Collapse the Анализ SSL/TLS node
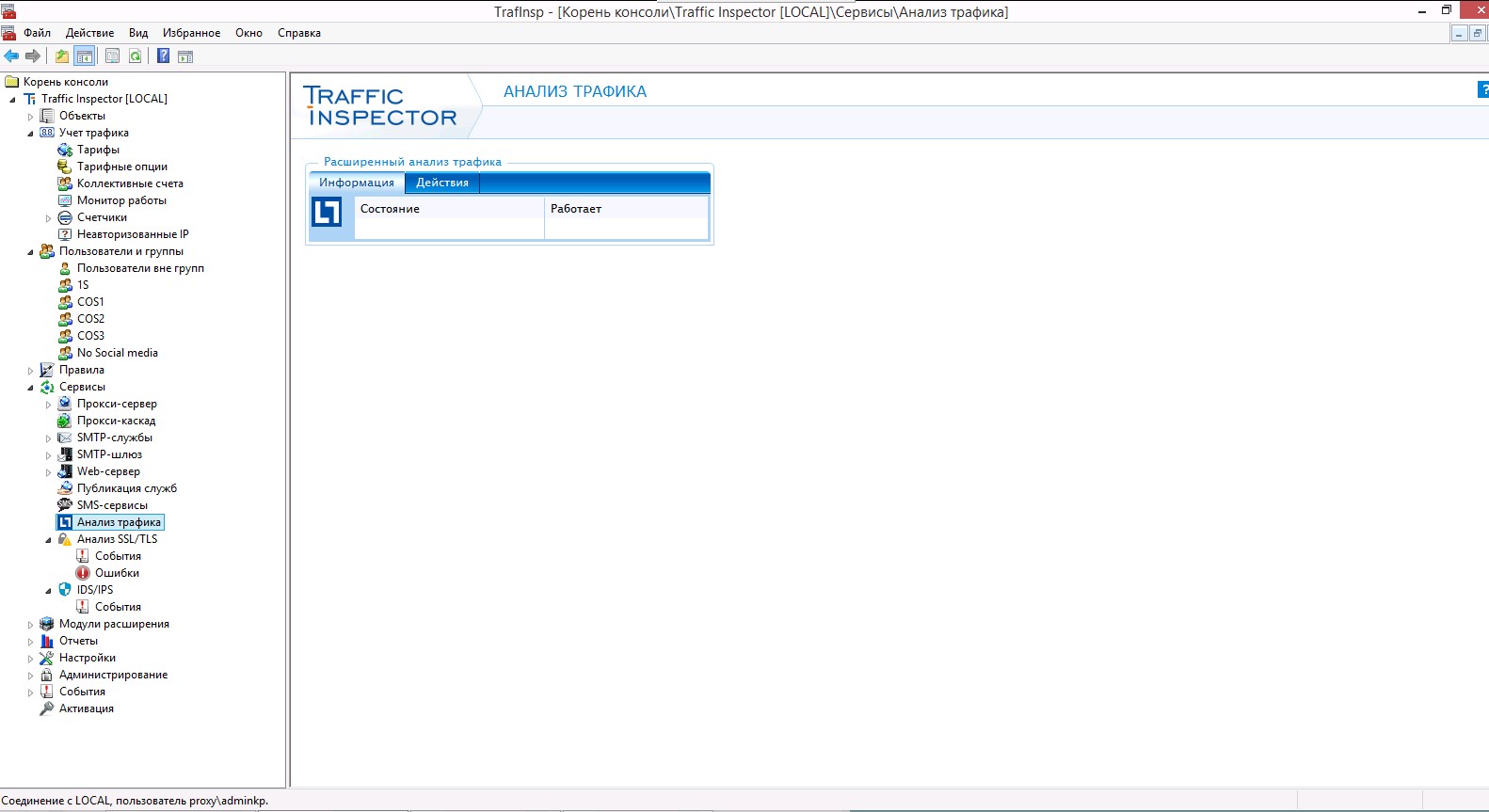This screenshot has width=1489, height=812. coord(48,540)
